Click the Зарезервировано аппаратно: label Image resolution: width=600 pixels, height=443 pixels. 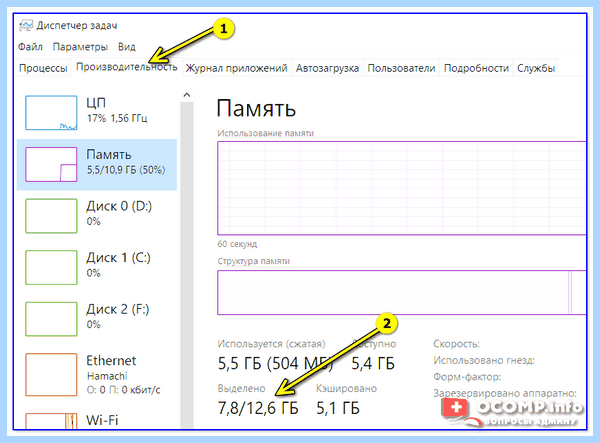pyautogui.click(x=505, y=393)
